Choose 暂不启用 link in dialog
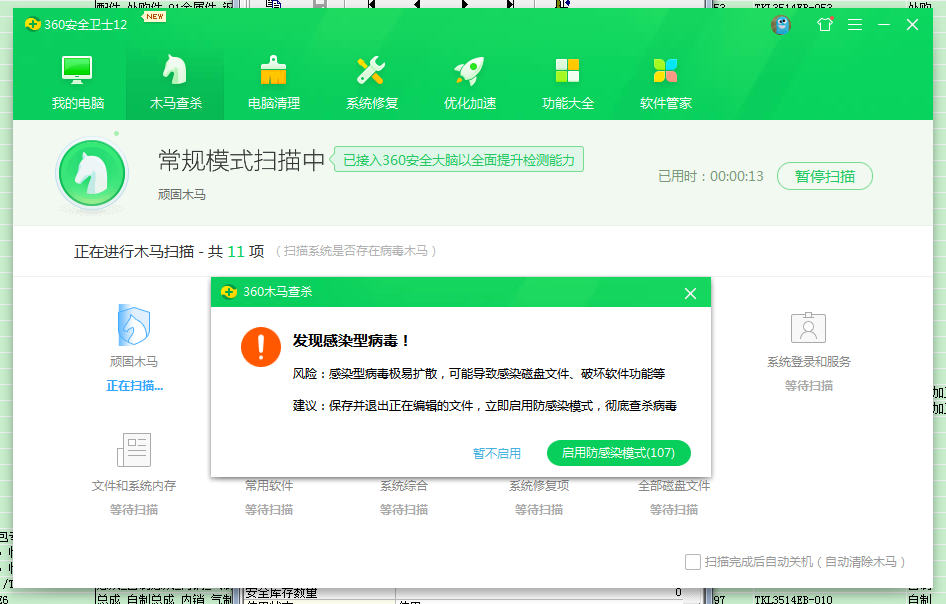946x604 pixels. tap(497, 453)
